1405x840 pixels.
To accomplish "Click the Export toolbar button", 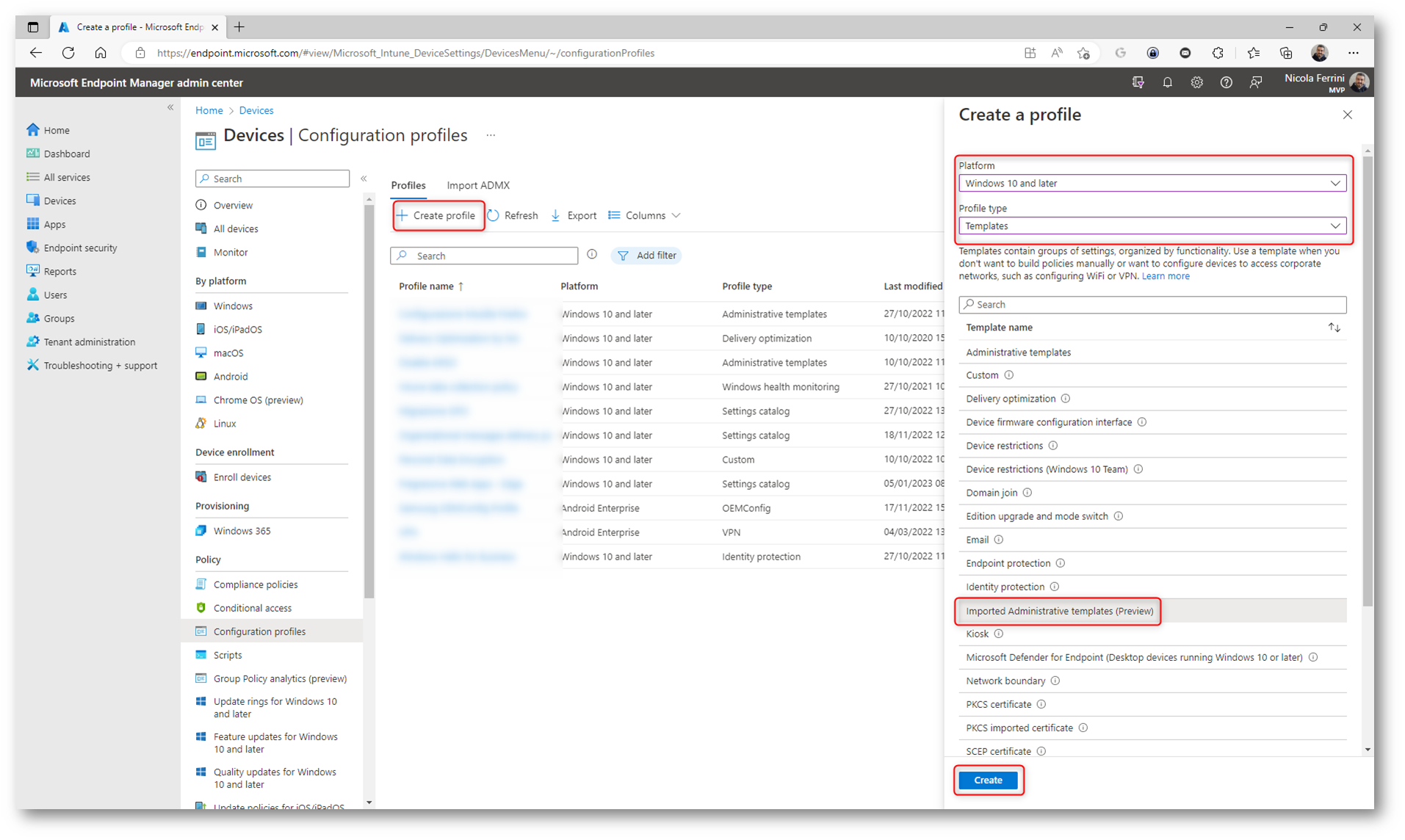I will tap(574, 215).
